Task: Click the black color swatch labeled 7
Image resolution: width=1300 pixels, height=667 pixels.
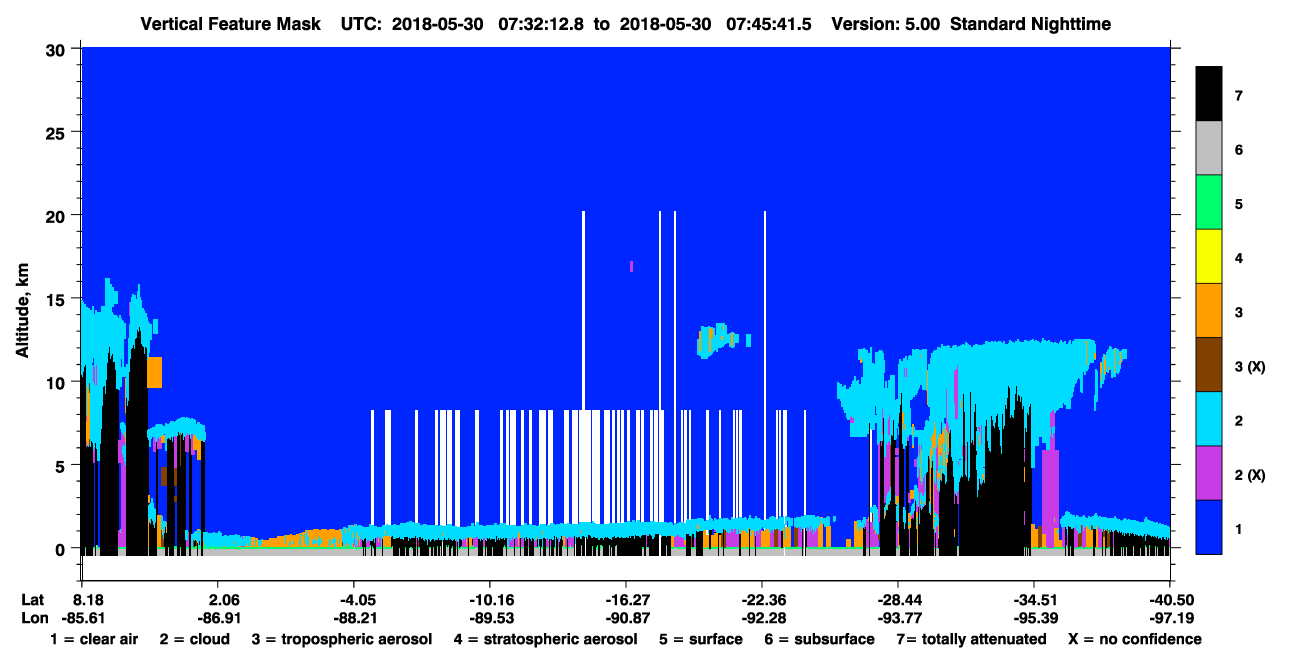Action: coord(1209,94)
